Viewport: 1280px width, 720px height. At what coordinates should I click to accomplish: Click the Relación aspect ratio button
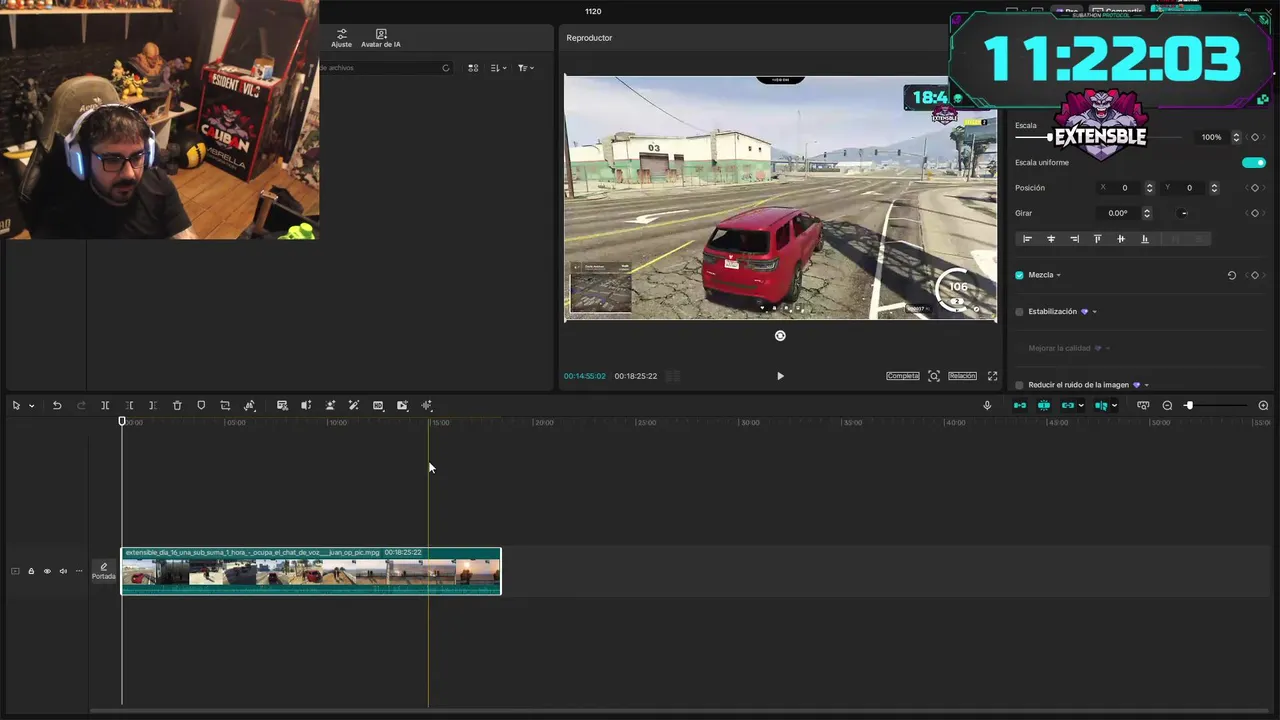click(962, 376)
